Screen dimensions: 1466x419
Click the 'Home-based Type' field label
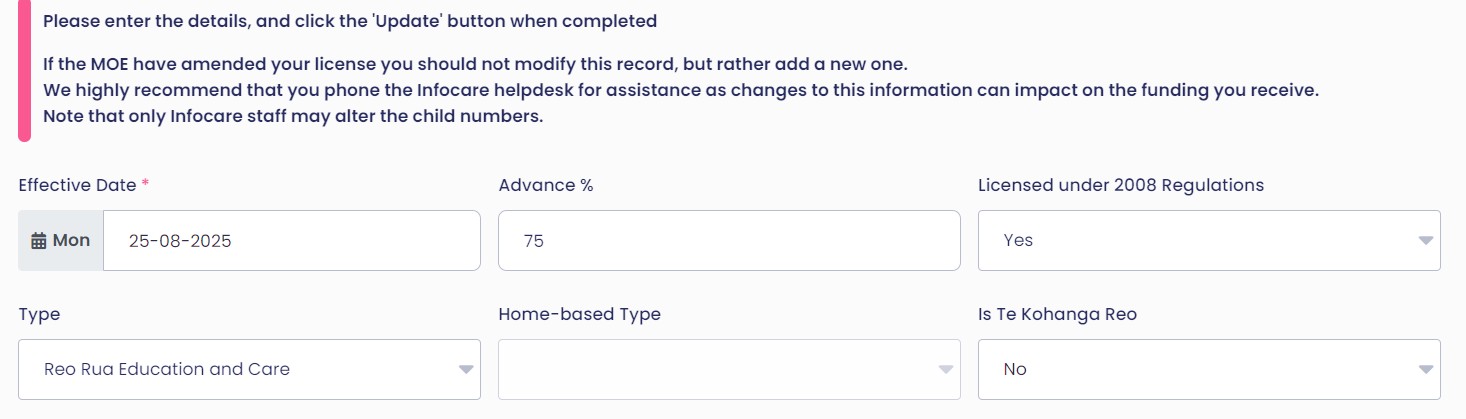[x=579, y=314]
